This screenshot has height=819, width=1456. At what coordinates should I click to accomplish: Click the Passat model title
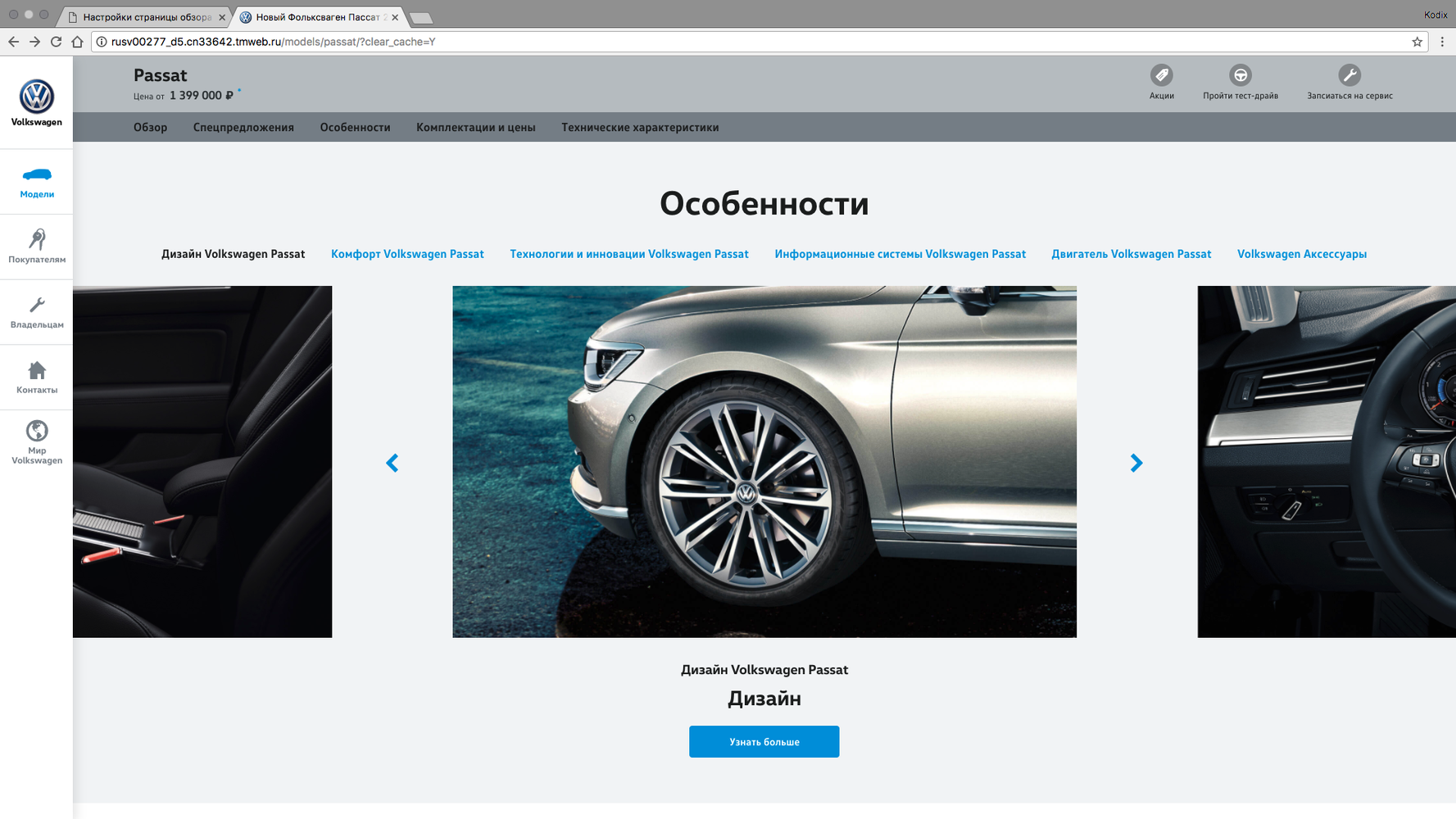(160, 75)
